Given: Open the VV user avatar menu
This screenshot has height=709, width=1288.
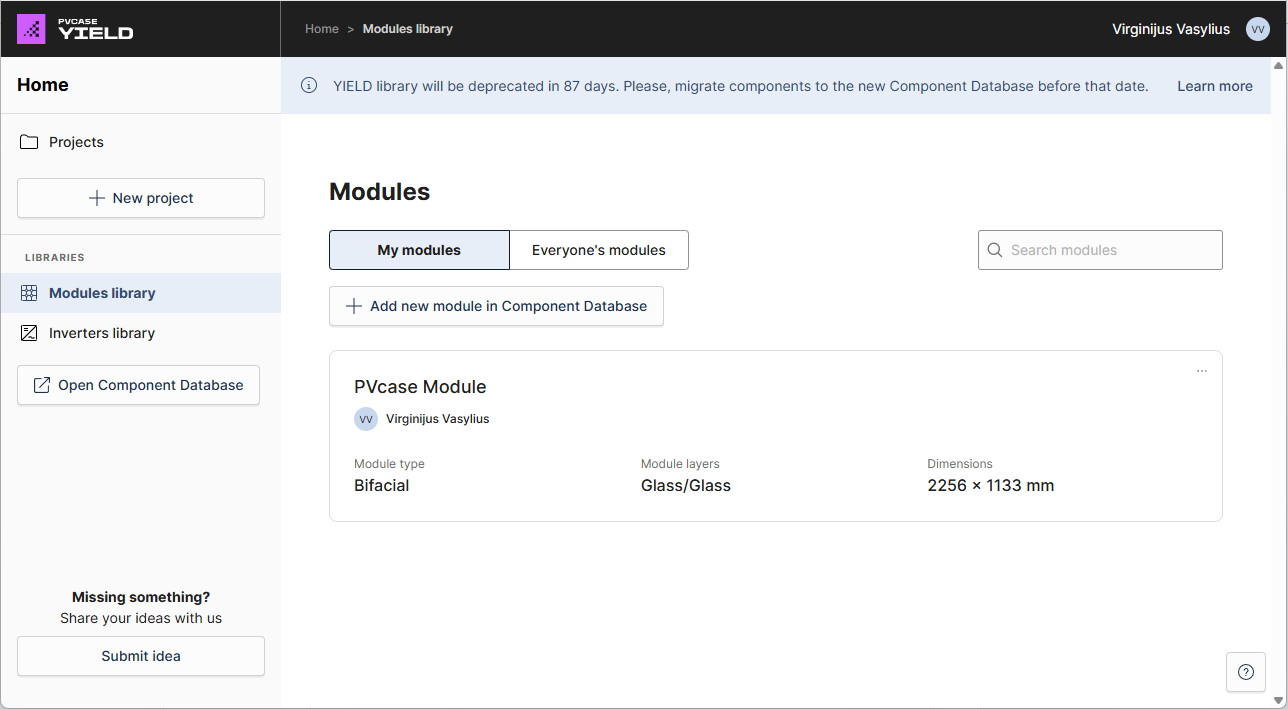Looking at the screenshot, I should point(1258,29).
